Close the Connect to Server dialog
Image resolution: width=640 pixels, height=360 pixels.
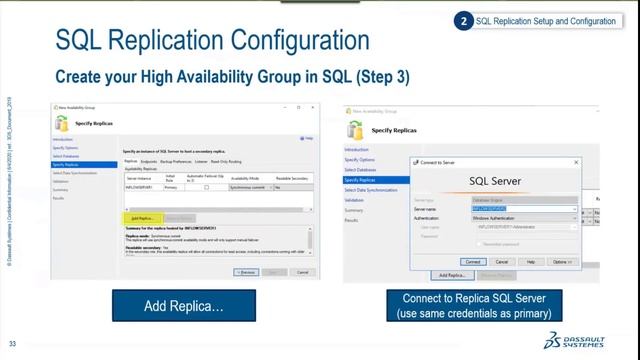click(576, 162)
